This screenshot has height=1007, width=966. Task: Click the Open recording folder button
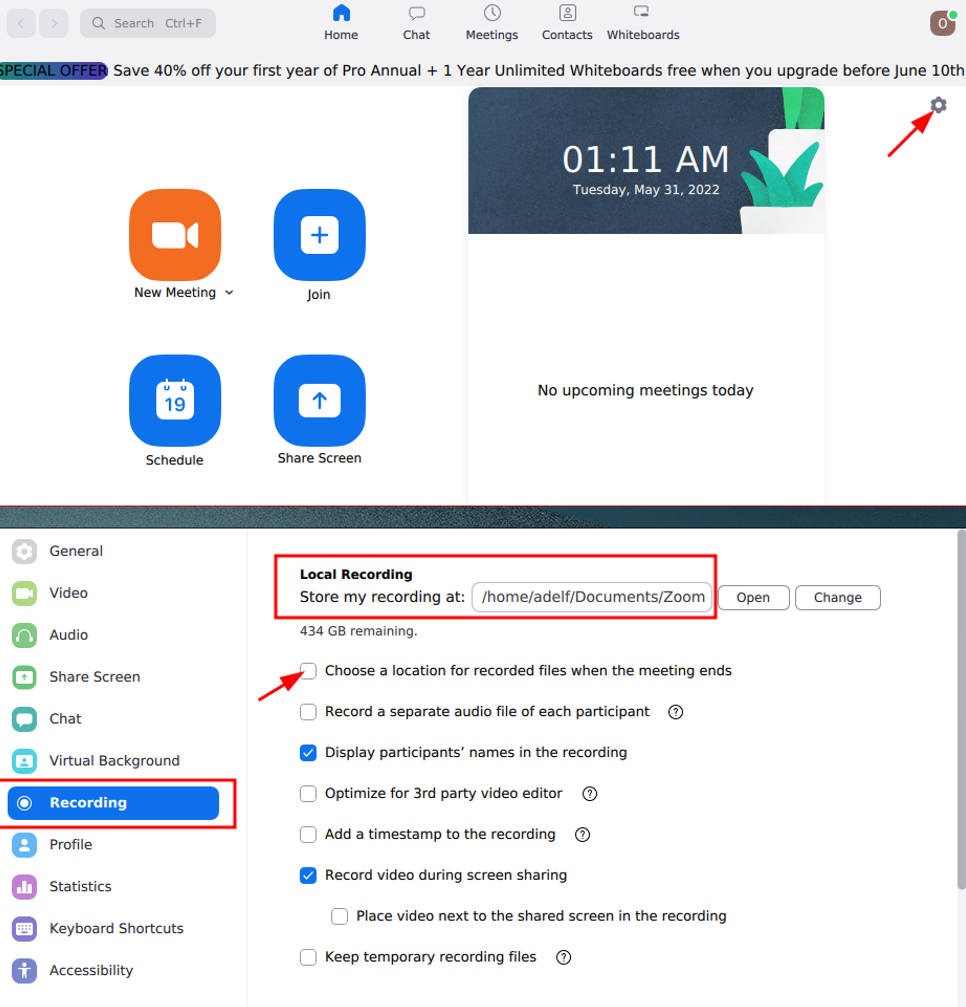point(753,597)
